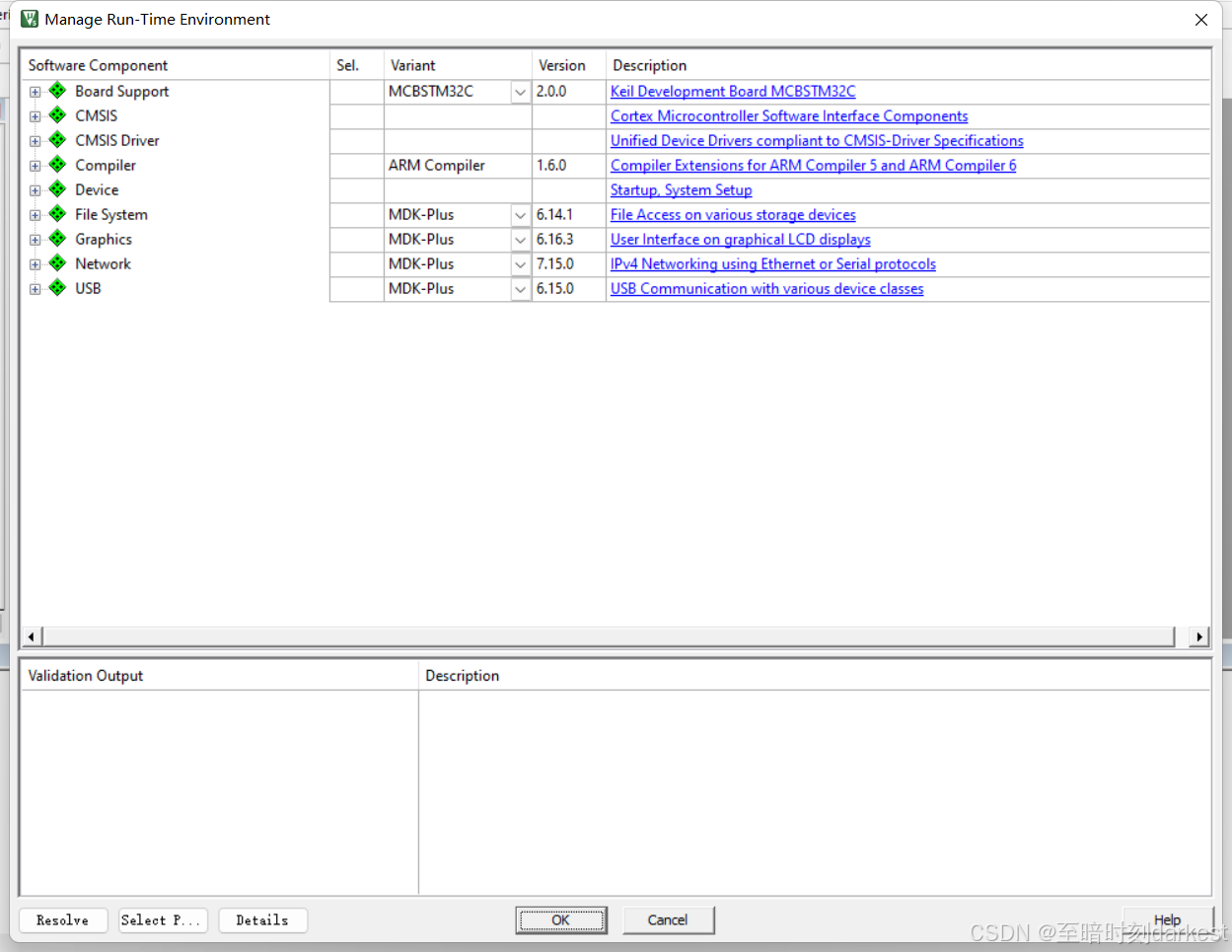Click the Description column header in component table

tap(907, 65)
